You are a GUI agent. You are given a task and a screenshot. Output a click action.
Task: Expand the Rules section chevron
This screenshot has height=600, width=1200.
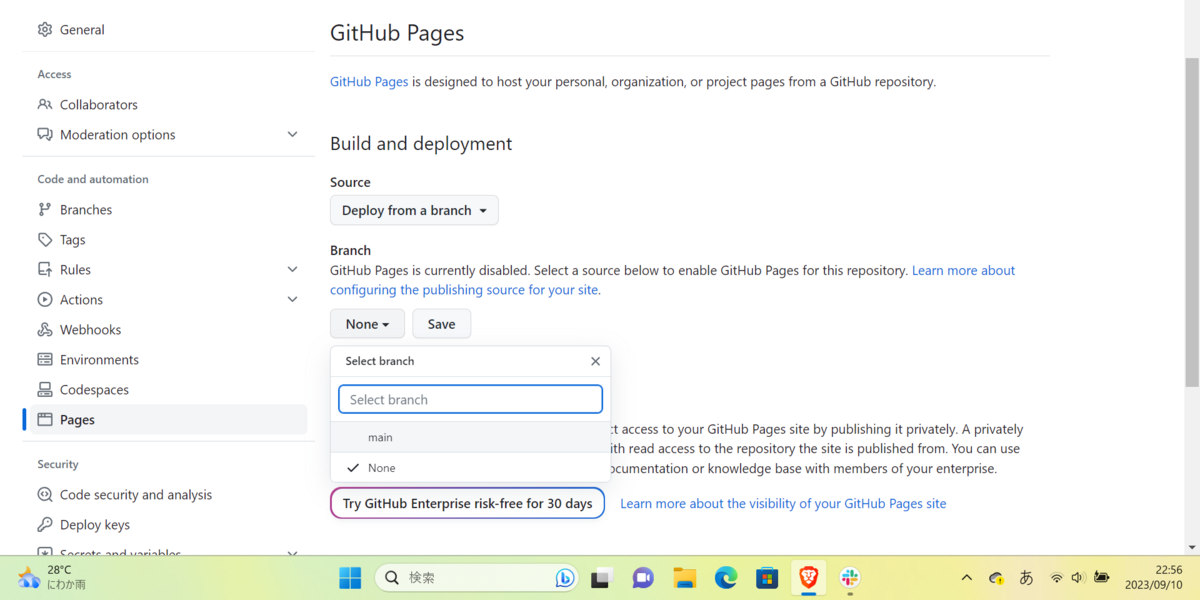(292, 269)
